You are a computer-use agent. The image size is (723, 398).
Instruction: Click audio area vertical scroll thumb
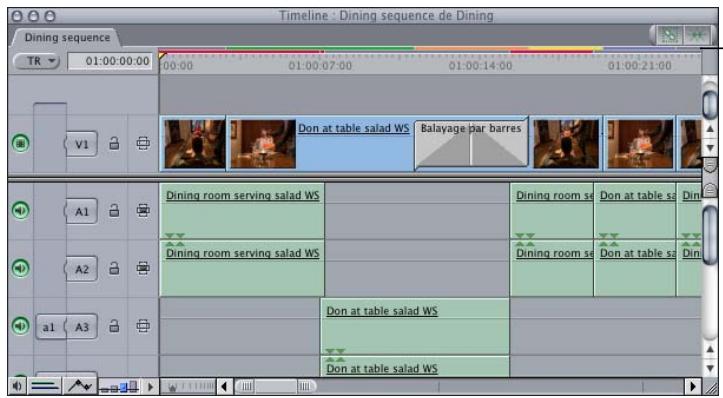point(710,234)
